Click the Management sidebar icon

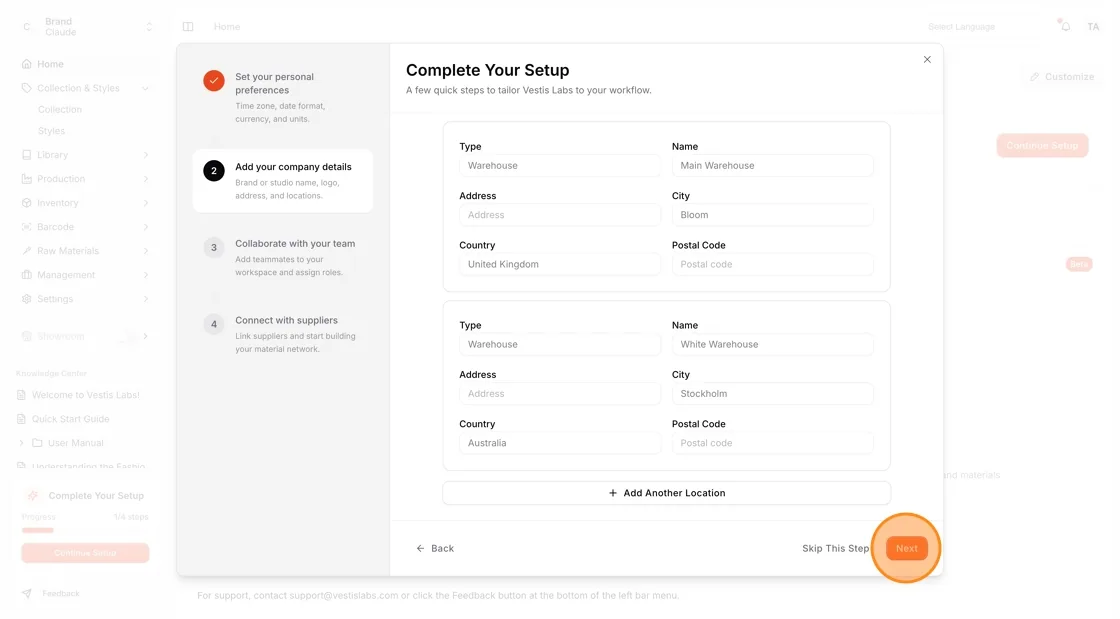click(x=26, y=275)
